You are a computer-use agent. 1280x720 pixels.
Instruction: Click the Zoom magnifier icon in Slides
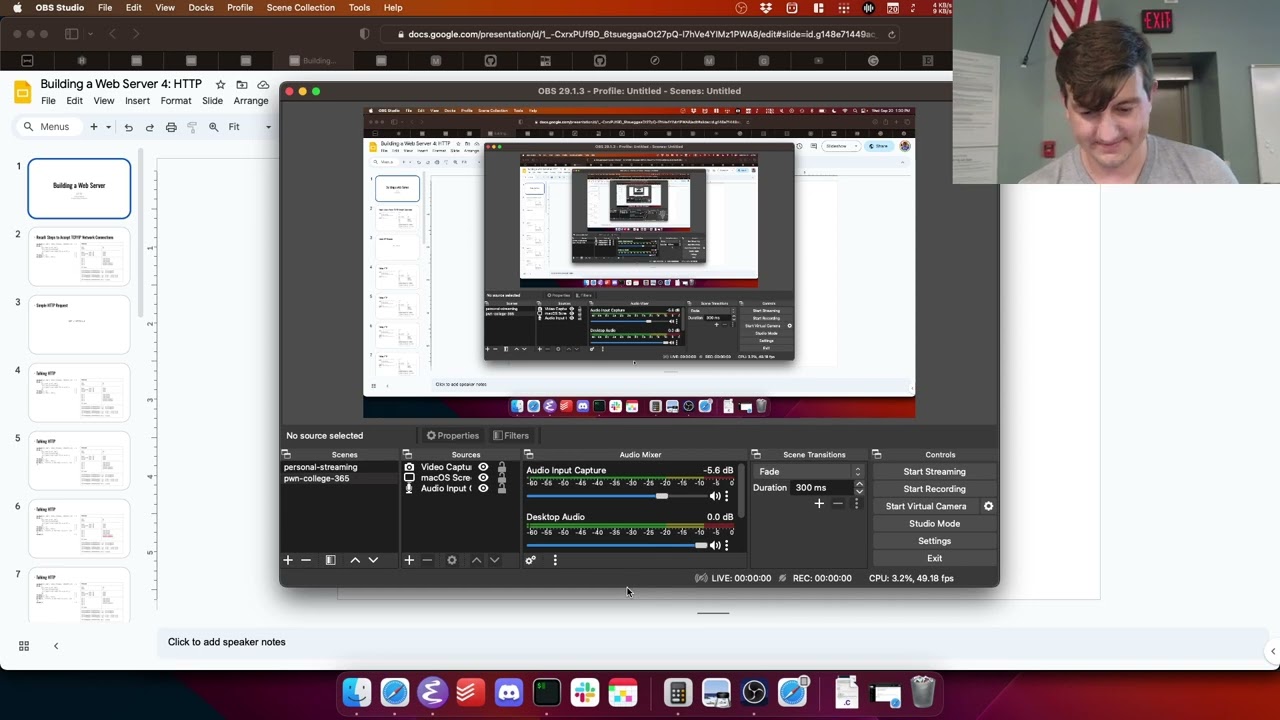click(x=213, y=127)
